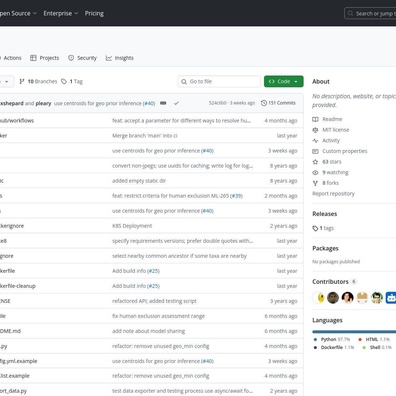Open the pleary author link
396x396 pixels.
click(43, 103)
